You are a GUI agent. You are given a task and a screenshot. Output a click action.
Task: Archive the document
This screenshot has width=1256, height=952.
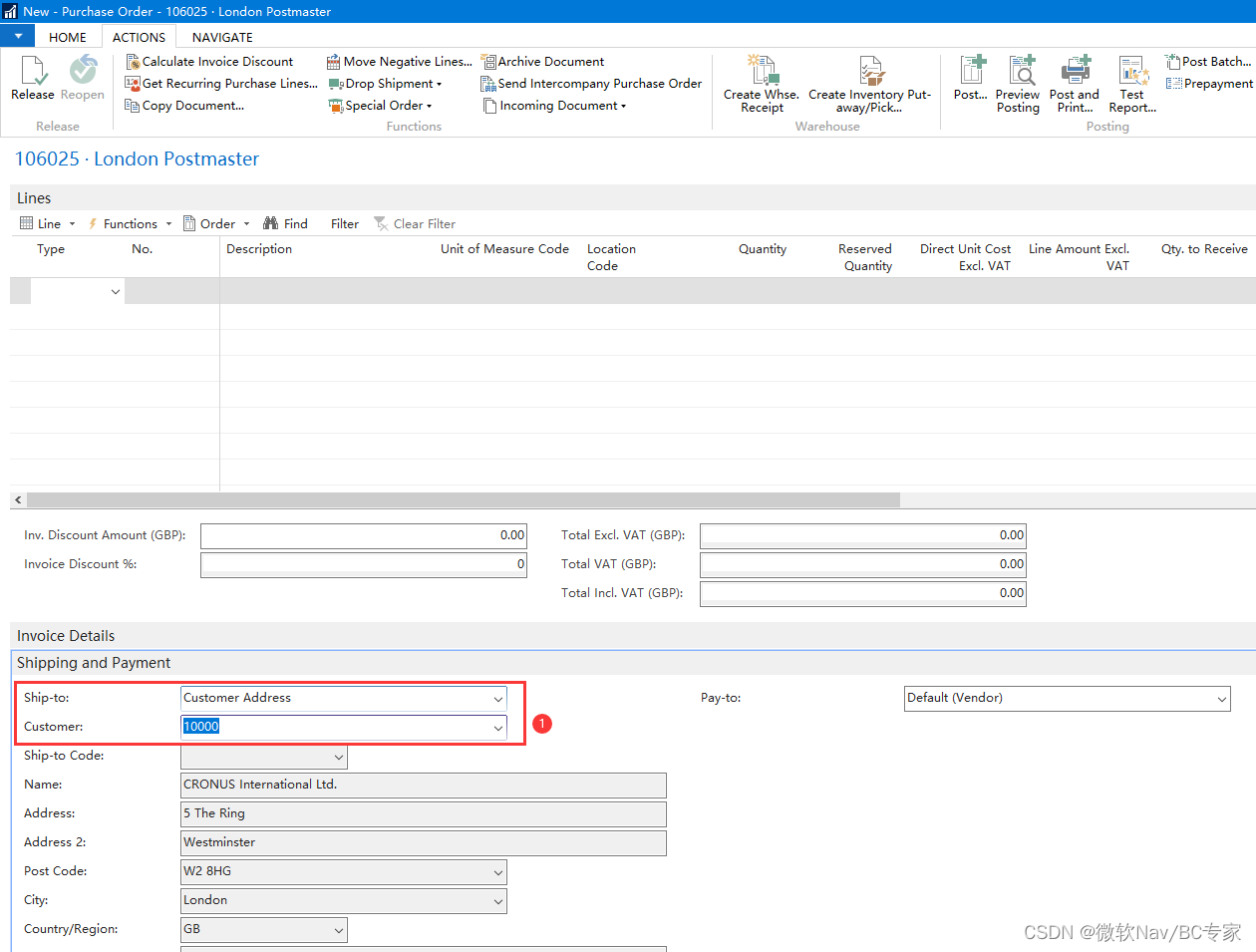click(543, 61)
